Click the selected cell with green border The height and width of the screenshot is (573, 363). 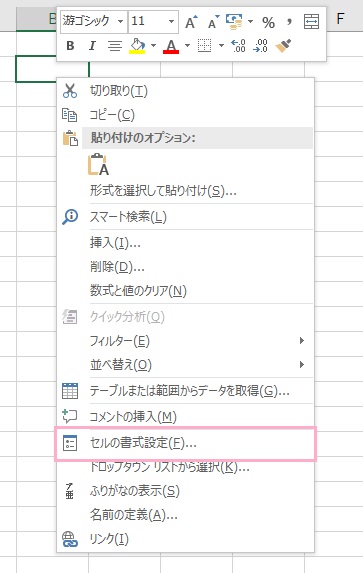tap(36, 69)
